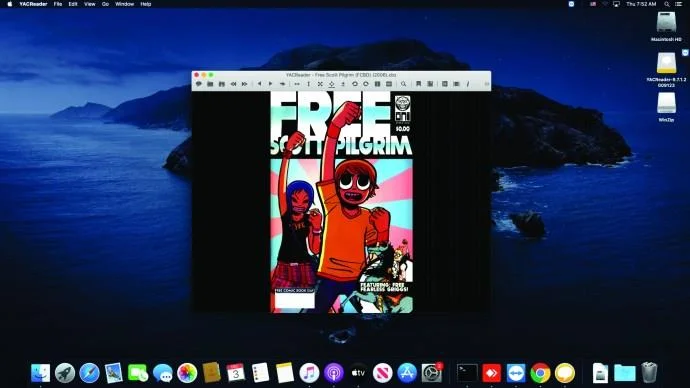
Task: Open the Window menu
Action: (125, 4)
